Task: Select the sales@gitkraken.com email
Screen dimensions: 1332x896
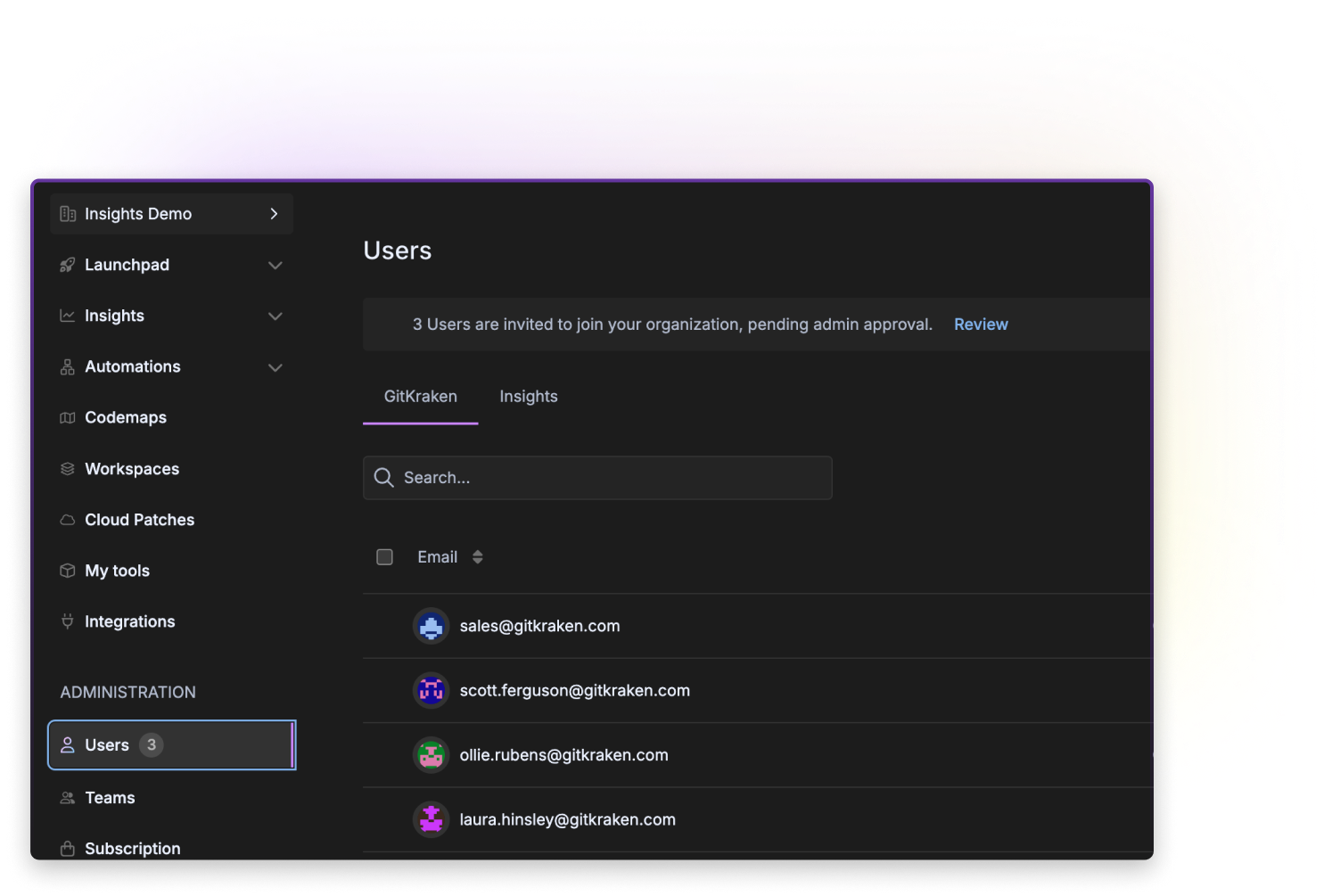Action: (539, 626)
